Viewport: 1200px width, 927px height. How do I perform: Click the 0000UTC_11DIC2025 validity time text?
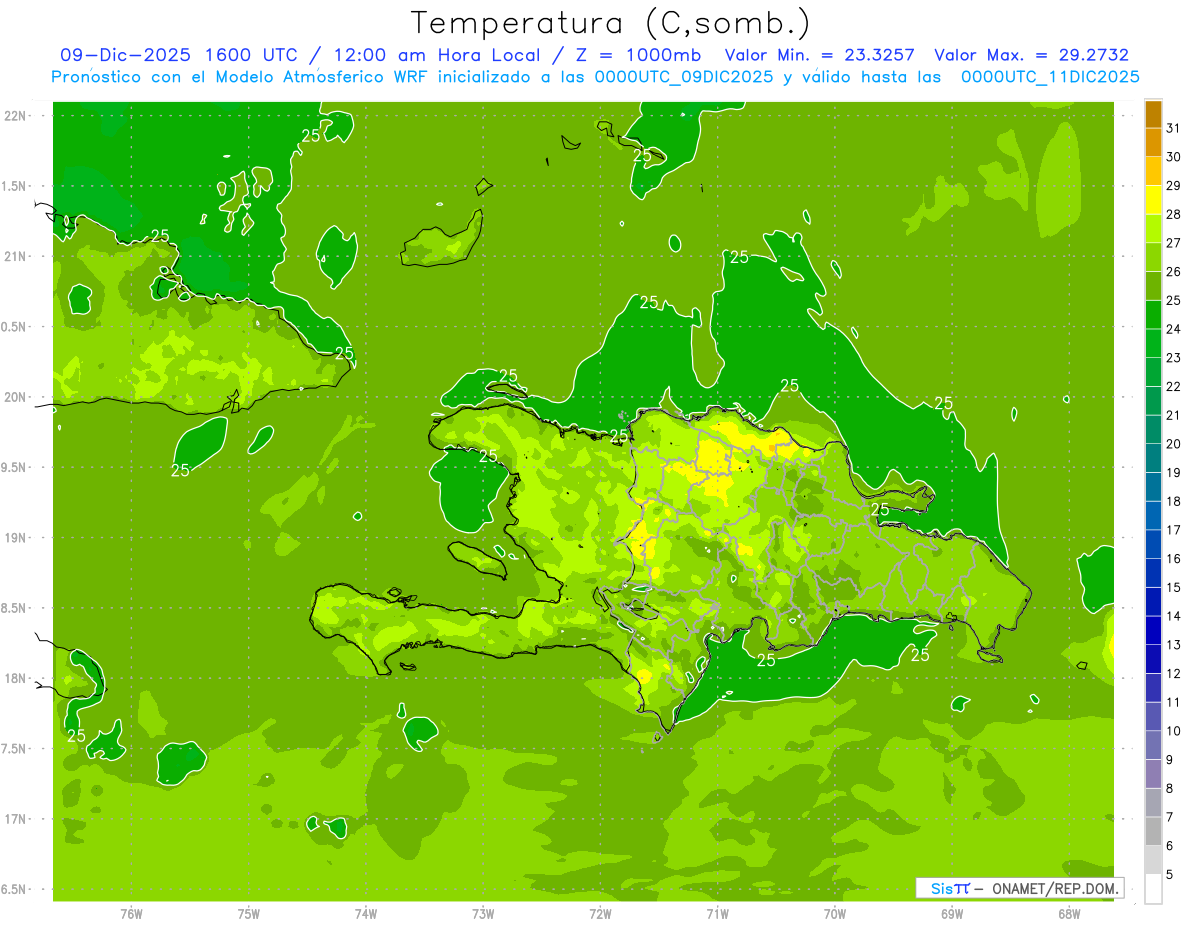pos(1050,77)
